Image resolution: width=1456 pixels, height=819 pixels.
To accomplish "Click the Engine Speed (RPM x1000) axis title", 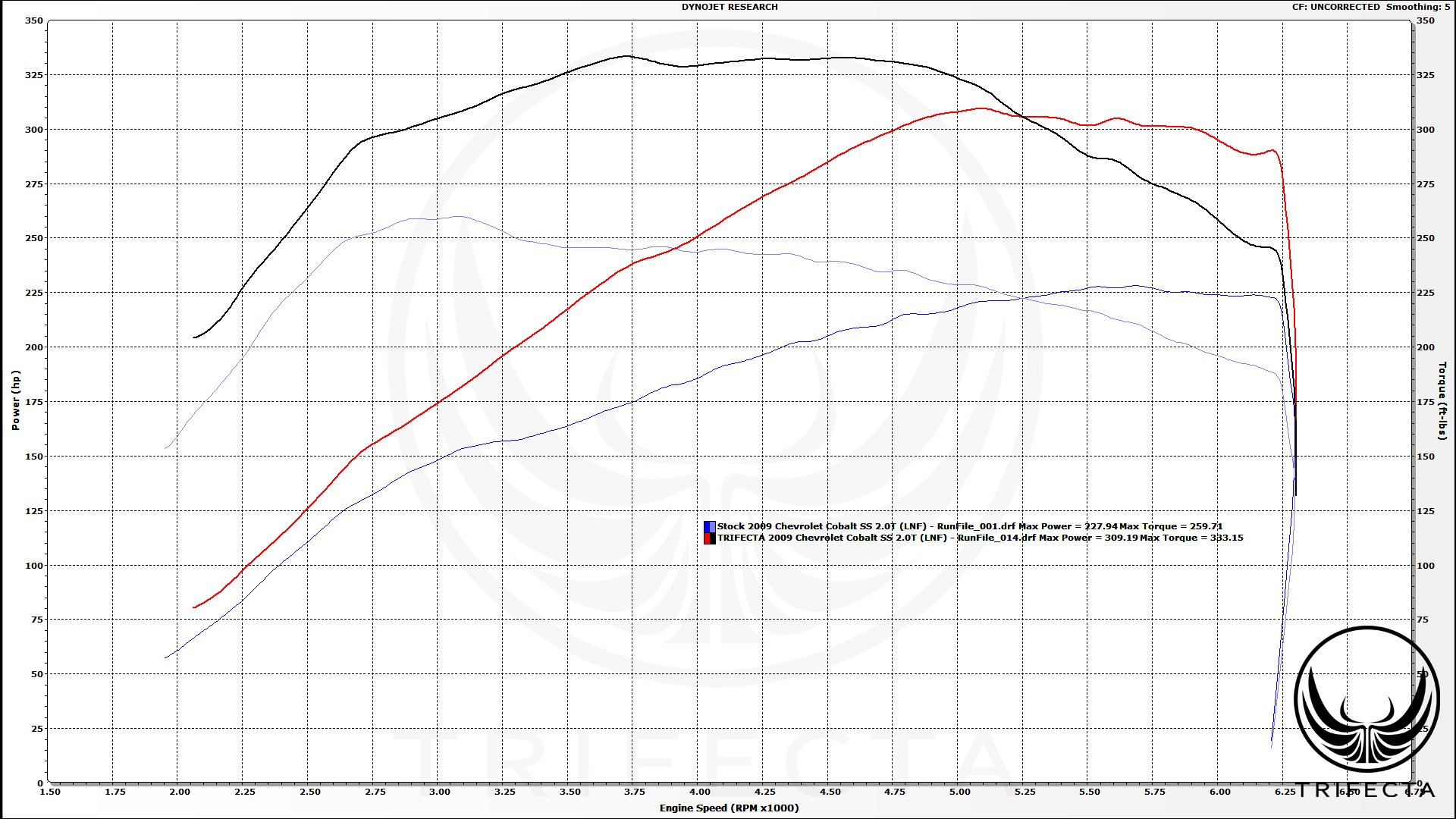I will [729, 808].
